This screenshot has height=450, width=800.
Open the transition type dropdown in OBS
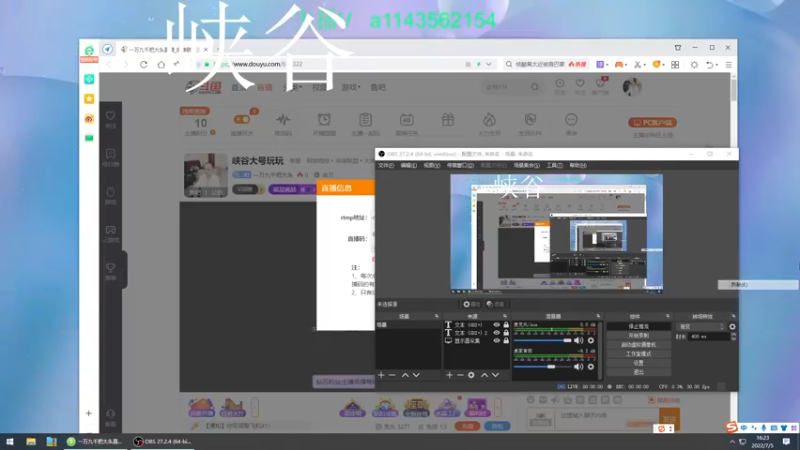701,327
